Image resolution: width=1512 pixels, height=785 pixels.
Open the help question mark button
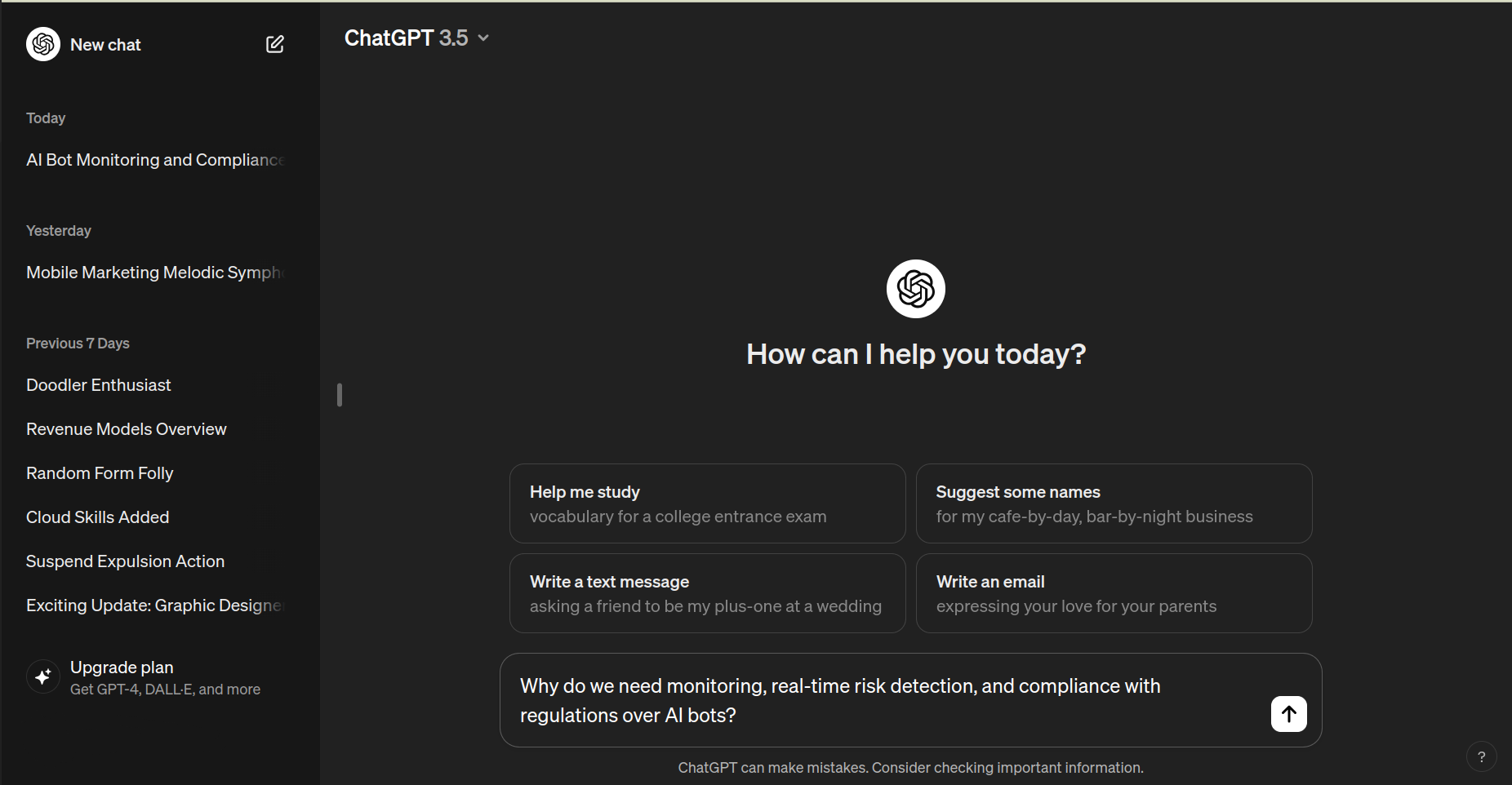click(x=1481, y=756)
